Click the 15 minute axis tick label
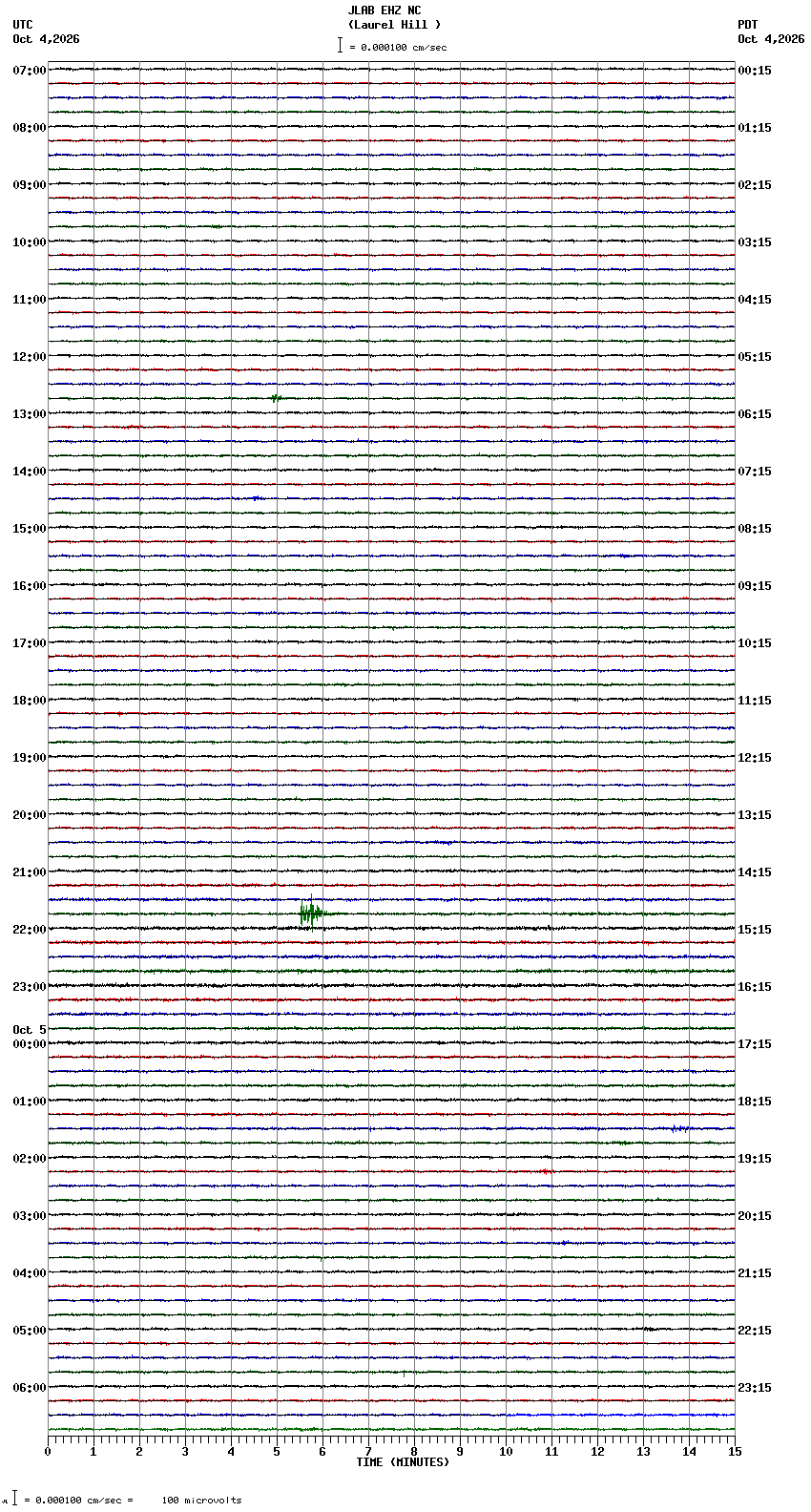 735,1452
